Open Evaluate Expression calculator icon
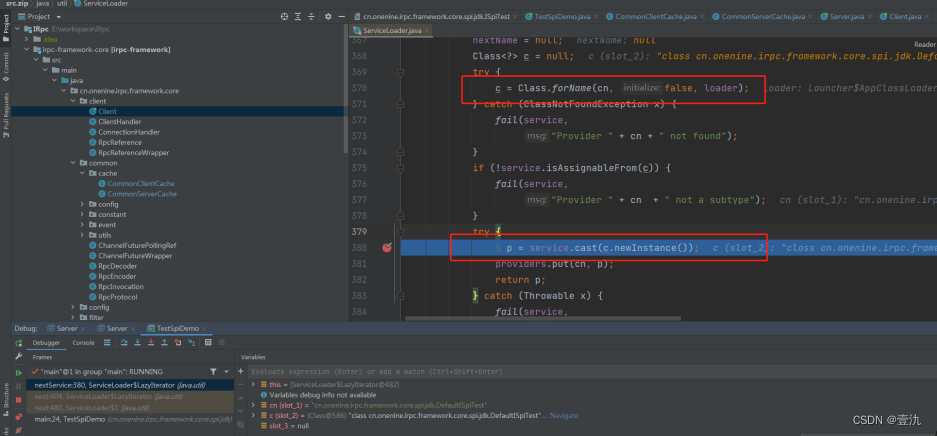937x436 pixels. tap(208, 342)
